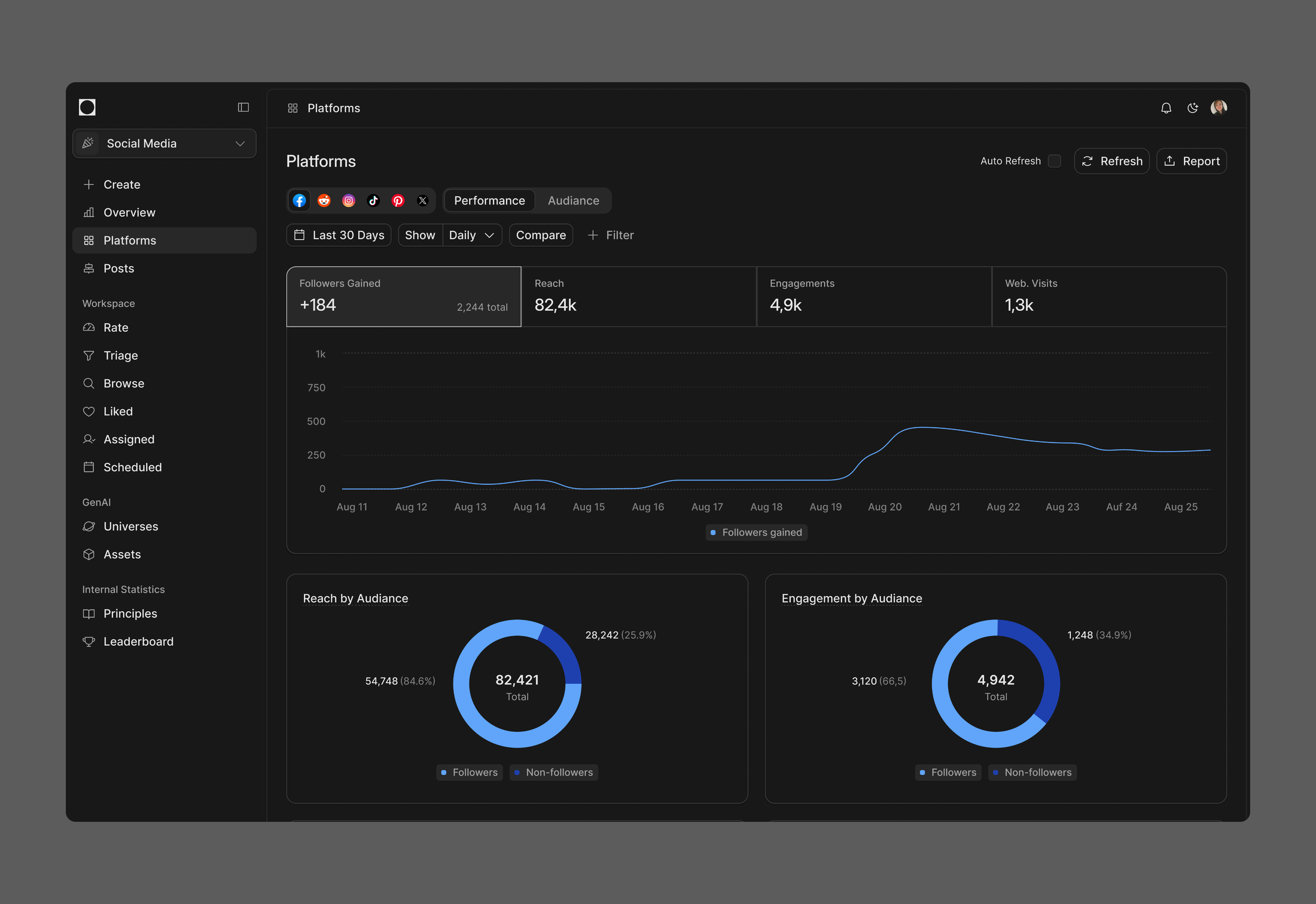Select the Engagements metric card
1316x904 pixels.
tap(874, 297)
